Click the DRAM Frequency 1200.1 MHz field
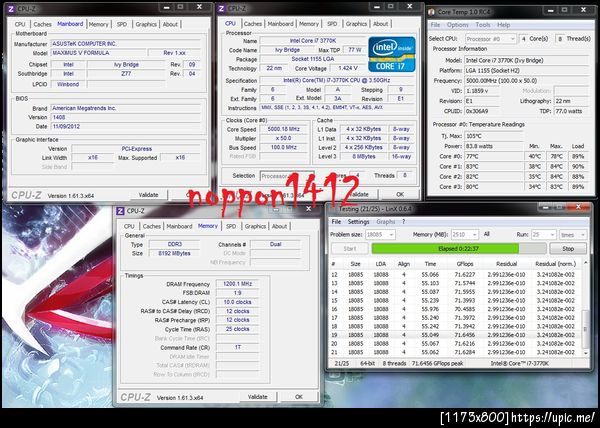 237,284
